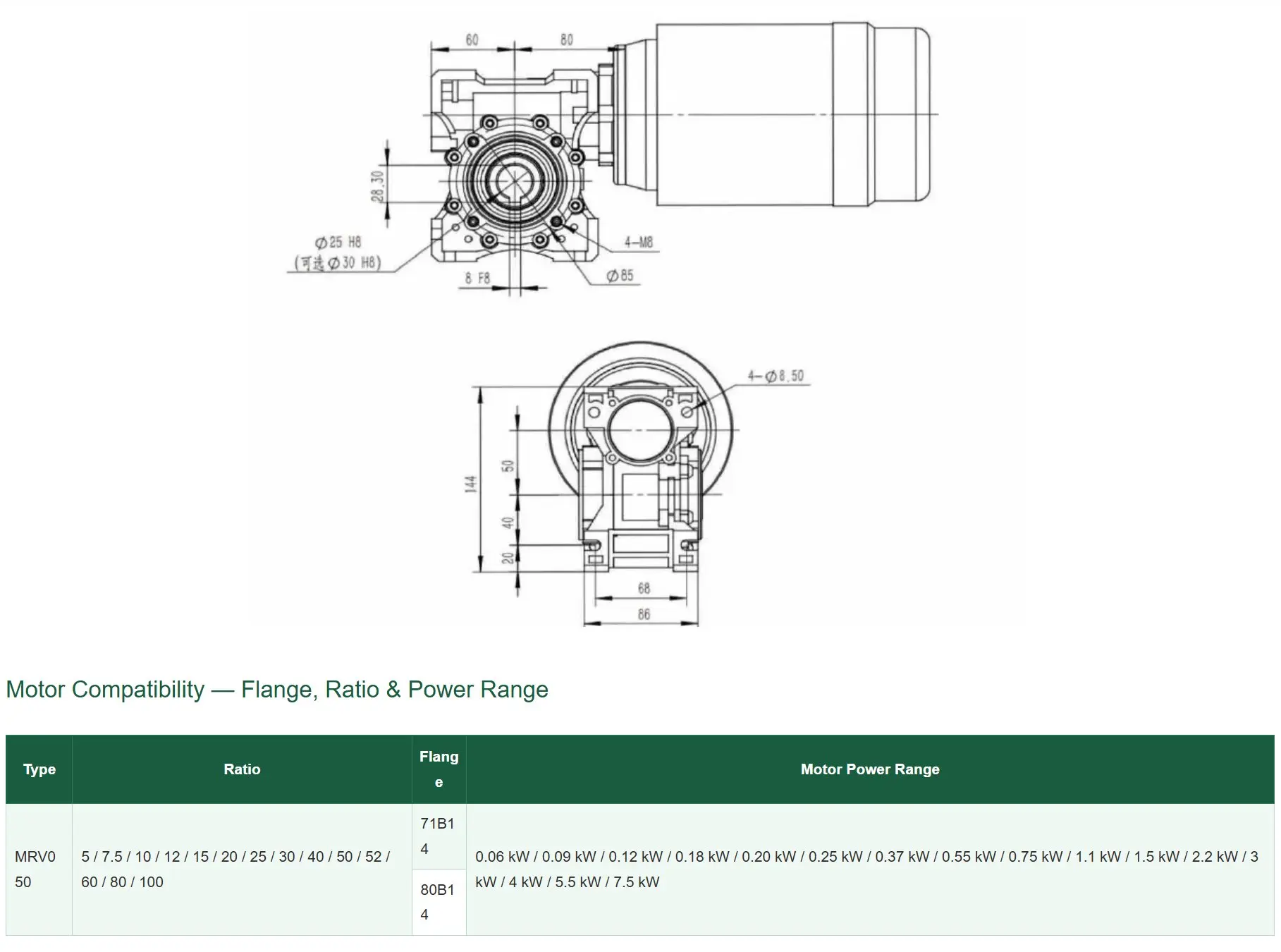Click the Ø85 bolt circle annotation
The width and height of the screenshot is (1281, 952).
pos(620,276)
